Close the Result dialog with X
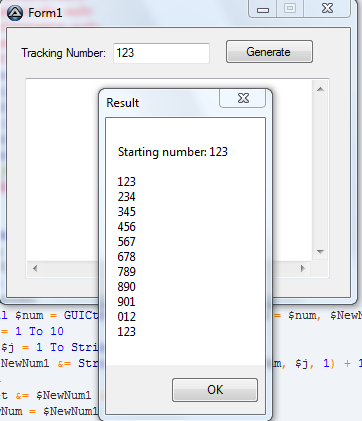The width and height of the screenshot is (362, 421). (243, 98)
